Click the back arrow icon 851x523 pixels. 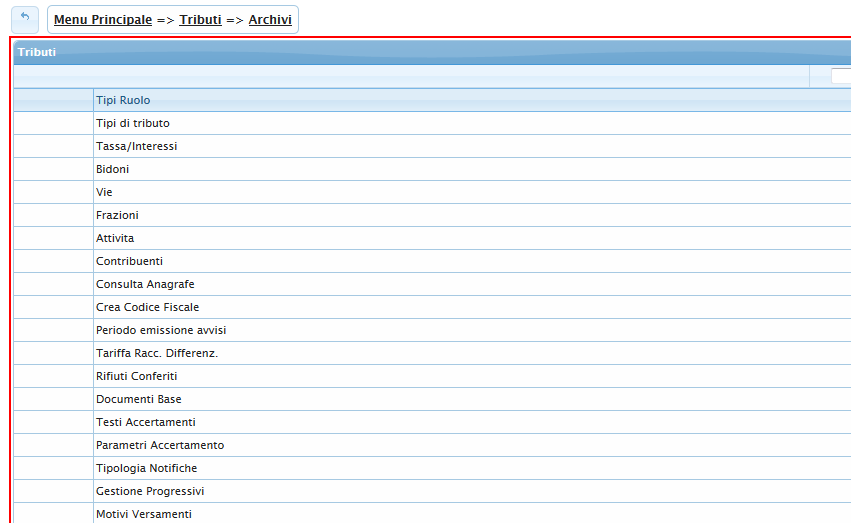[25, 19]
